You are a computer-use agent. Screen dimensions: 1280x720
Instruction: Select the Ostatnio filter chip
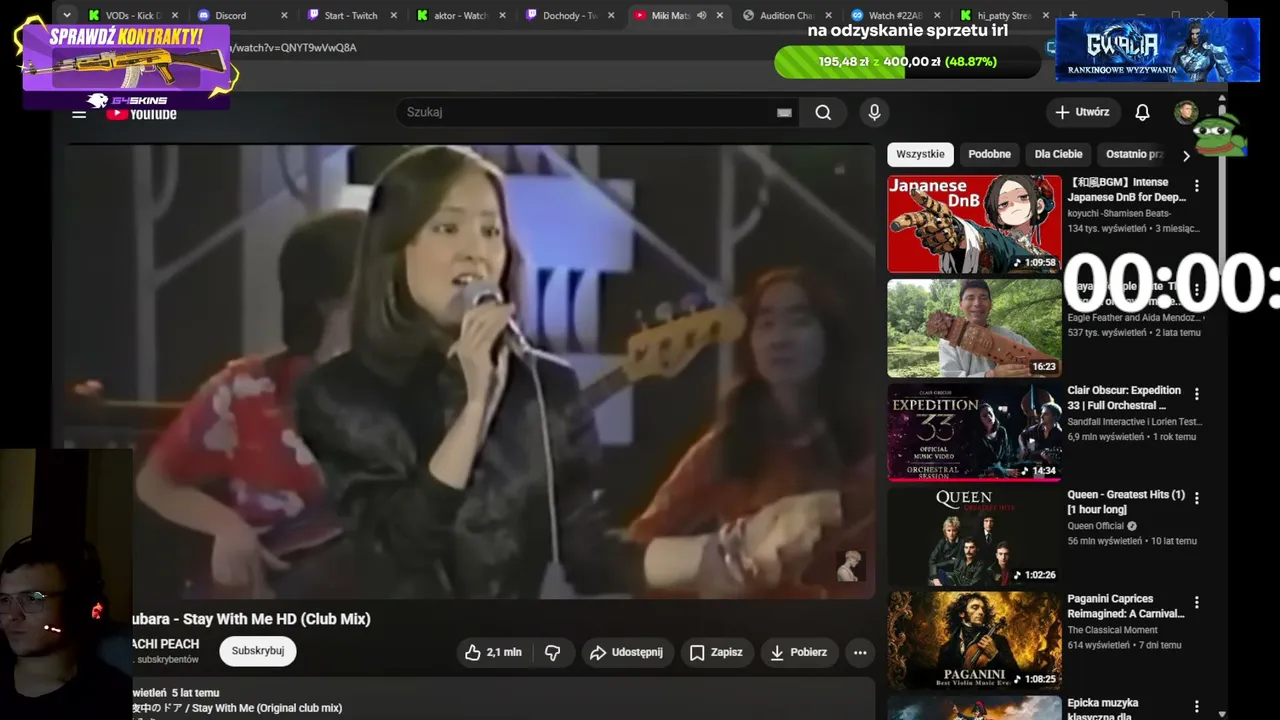click(x=1135, y=154)
